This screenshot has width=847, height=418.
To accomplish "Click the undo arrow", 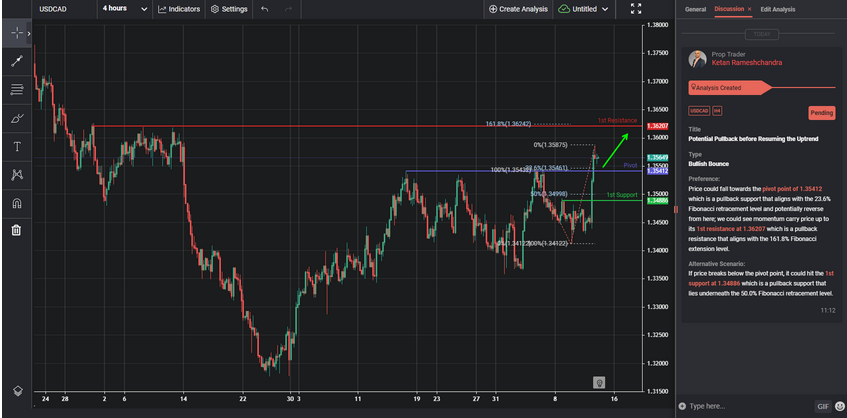I will pyautogui.click(x=264, y=9).
